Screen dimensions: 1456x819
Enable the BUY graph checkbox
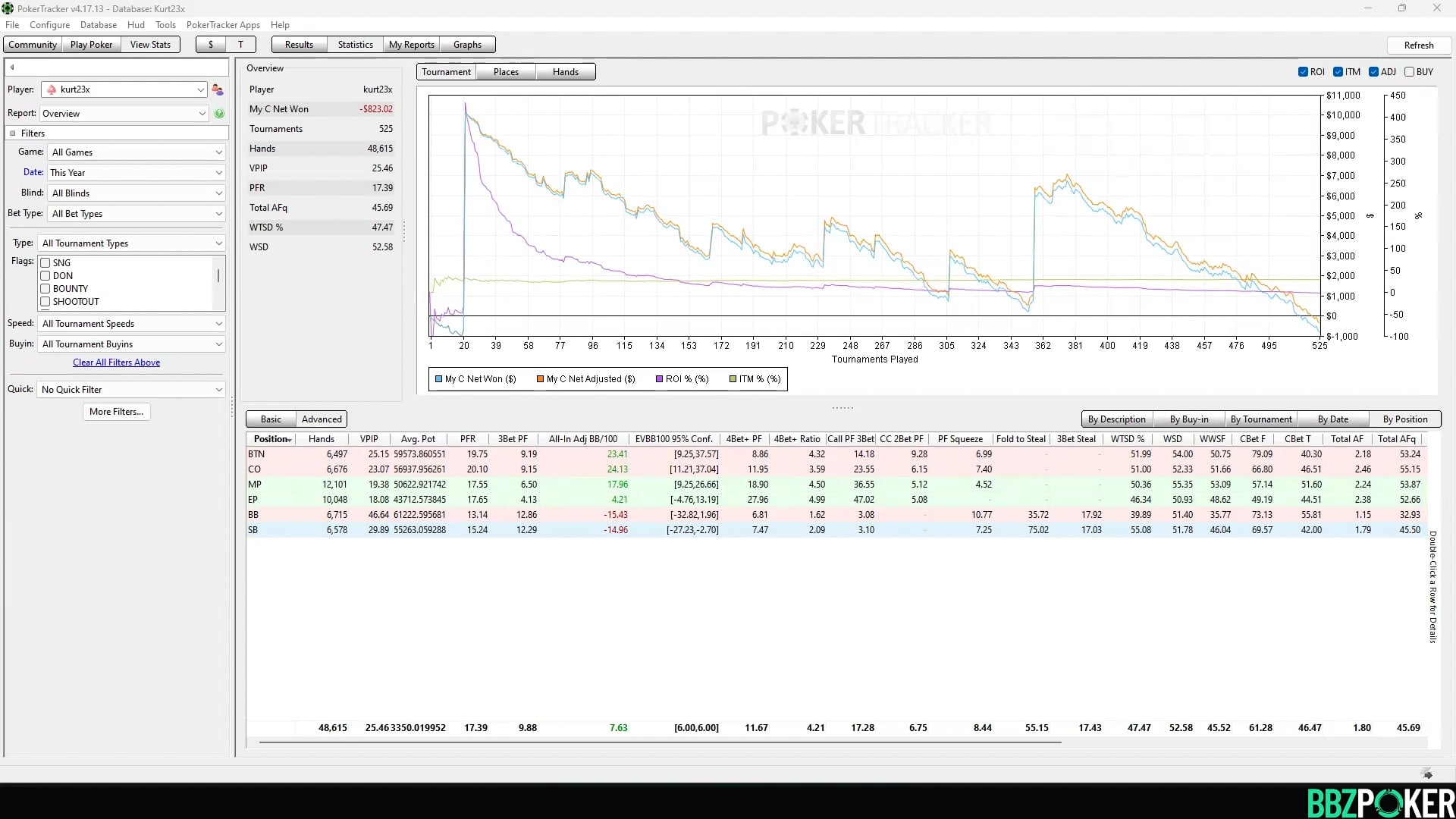1409,72
